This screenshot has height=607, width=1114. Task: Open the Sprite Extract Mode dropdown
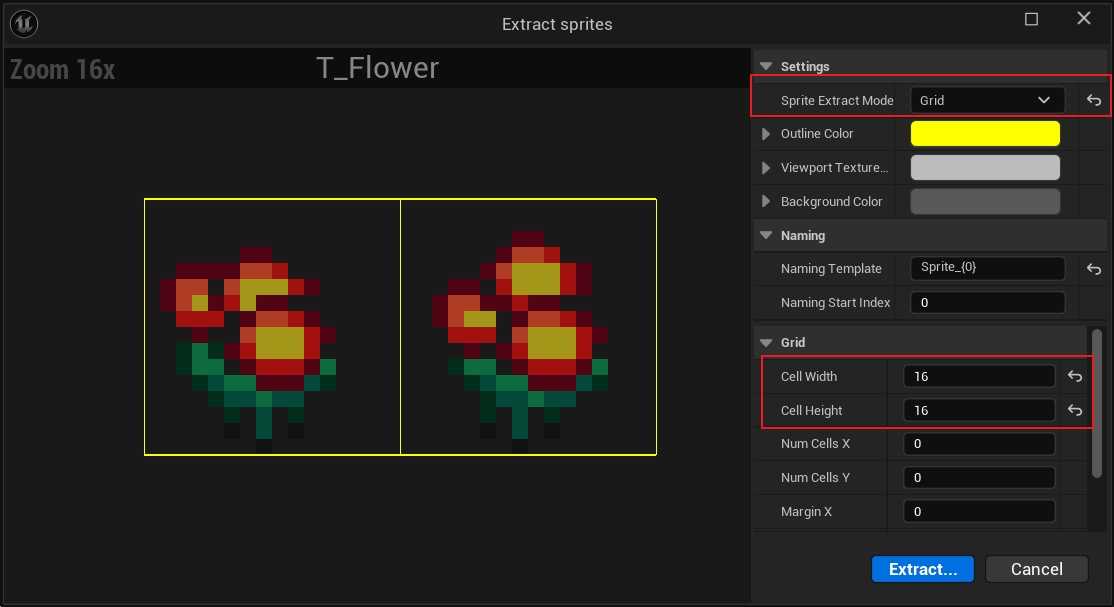pos(985,100)
